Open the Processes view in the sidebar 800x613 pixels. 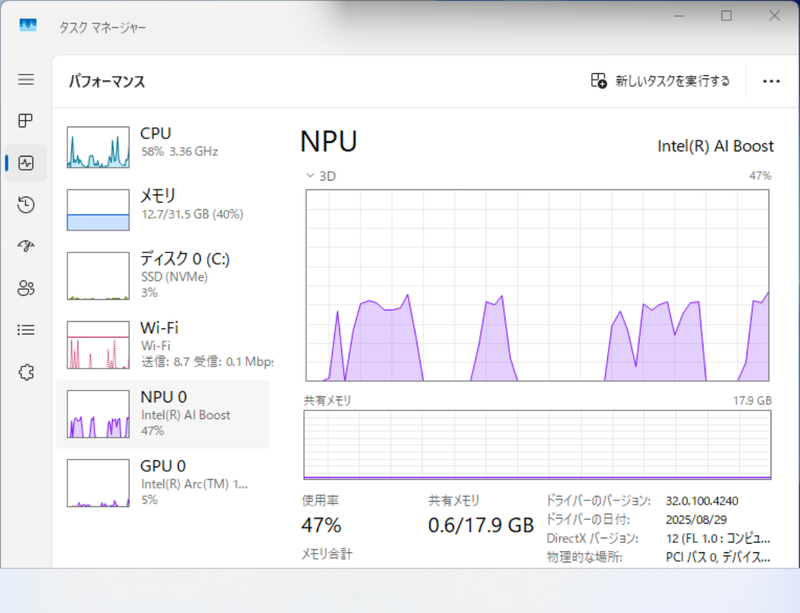26,121
